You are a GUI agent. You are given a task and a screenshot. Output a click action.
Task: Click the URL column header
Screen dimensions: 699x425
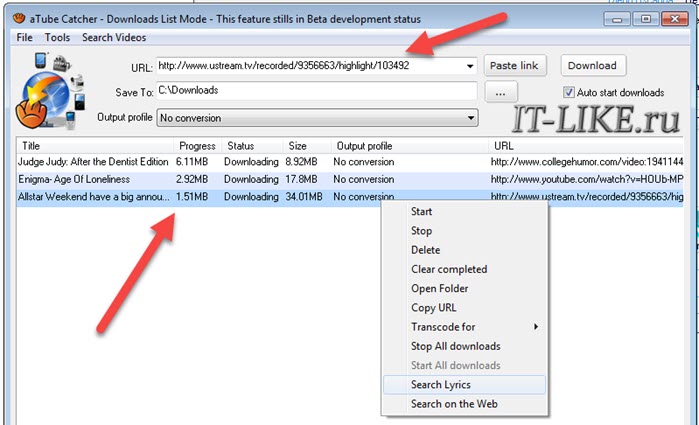(586, 146)
